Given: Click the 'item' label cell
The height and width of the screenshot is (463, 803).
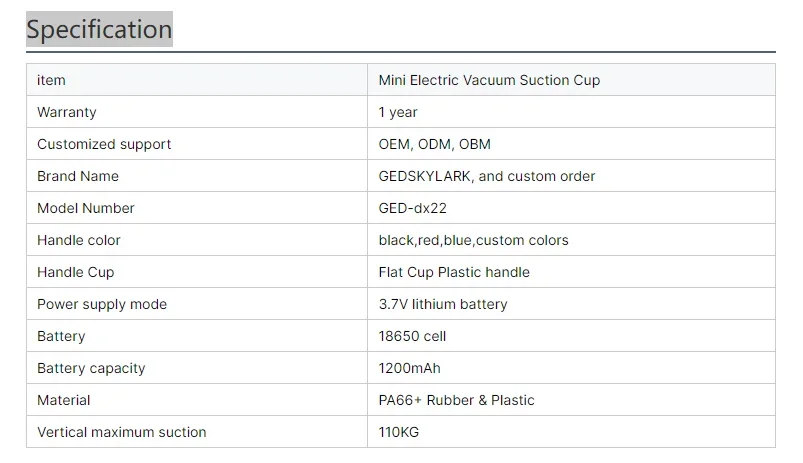Looking at the screenshot, I should tap(51, 80).
